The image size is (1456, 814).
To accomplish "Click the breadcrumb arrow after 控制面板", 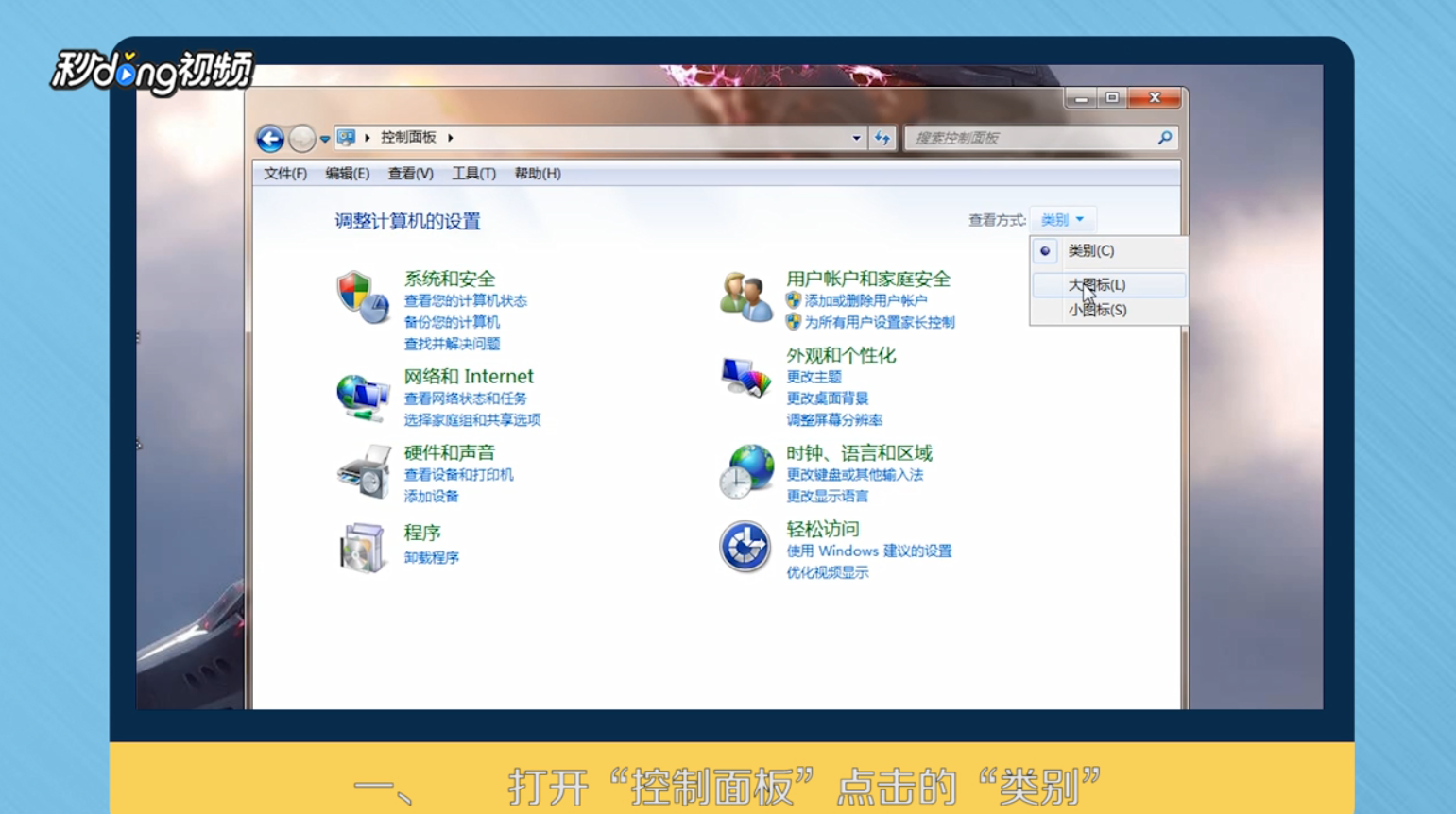I will pyautogui.click(x=449, y=137).
